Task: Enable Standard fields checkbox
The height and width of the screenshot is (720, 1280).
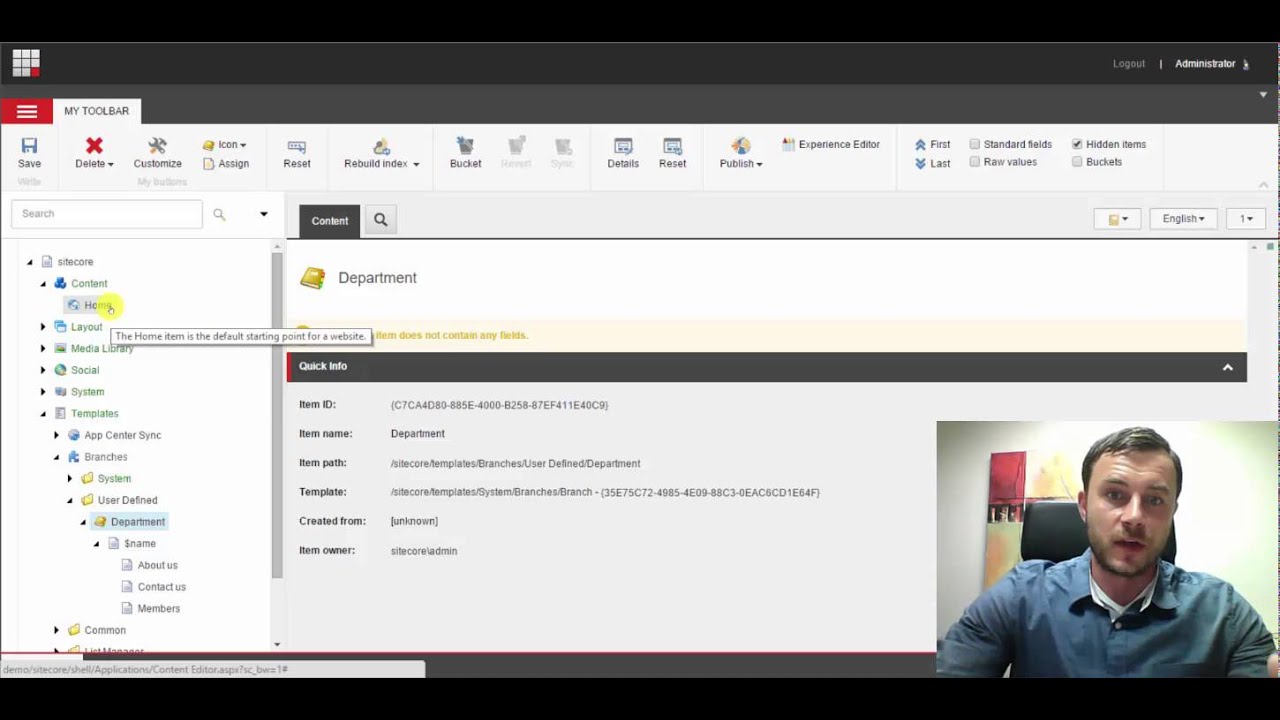Action: click(x=974, y=144)
